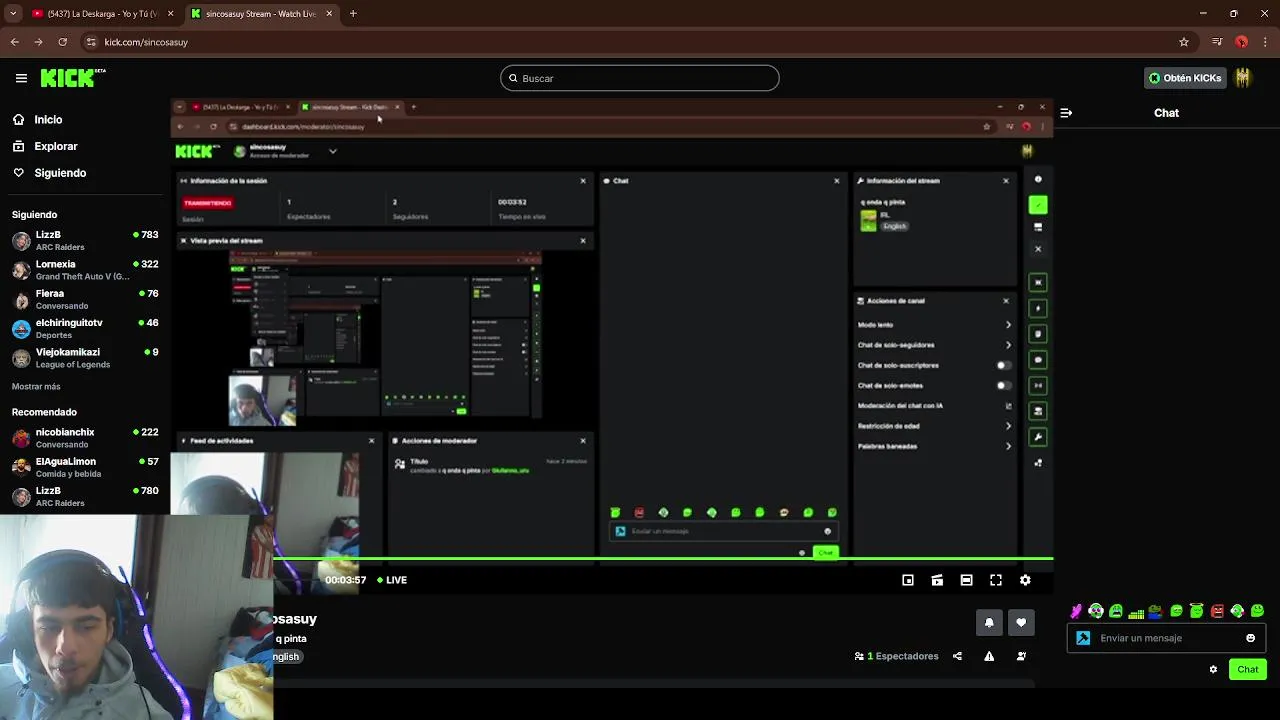
Task: Expand the list with Mostrar más
Action: [36, 386]
